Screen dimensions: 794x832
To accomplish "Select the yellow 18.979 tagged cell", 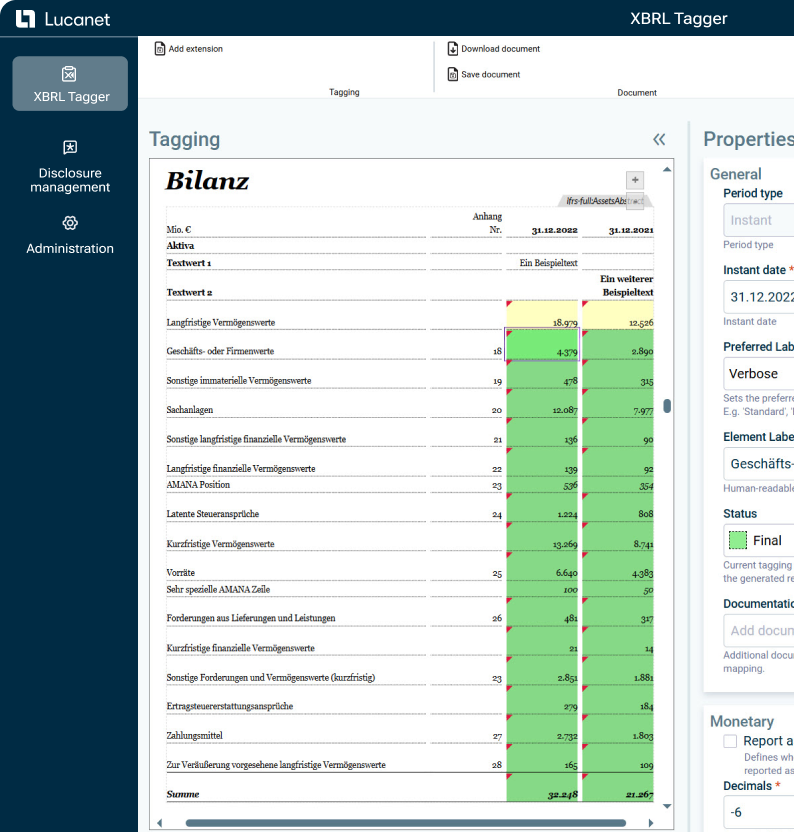I will (x=542, y=317).
